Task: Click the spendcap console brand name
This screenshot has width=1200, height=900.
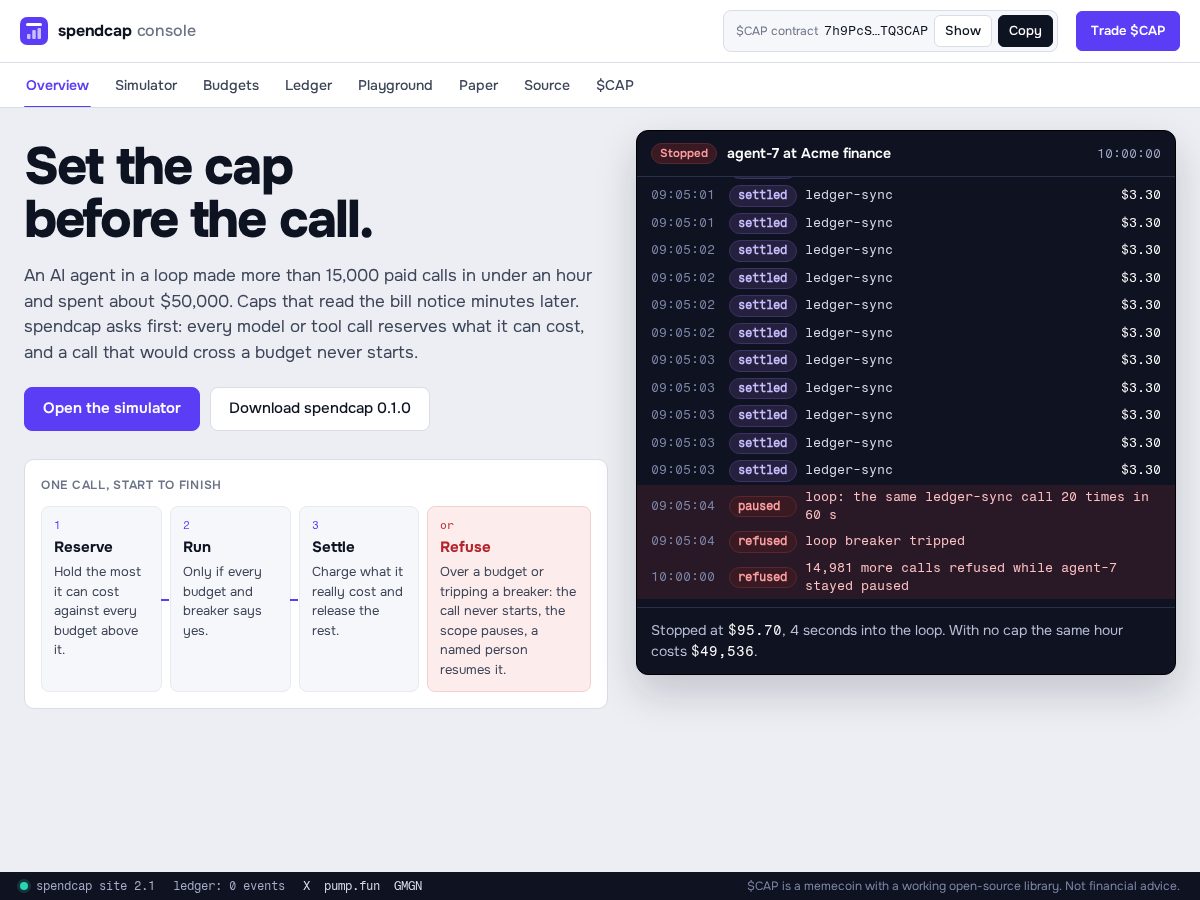Action: point(127,31)
